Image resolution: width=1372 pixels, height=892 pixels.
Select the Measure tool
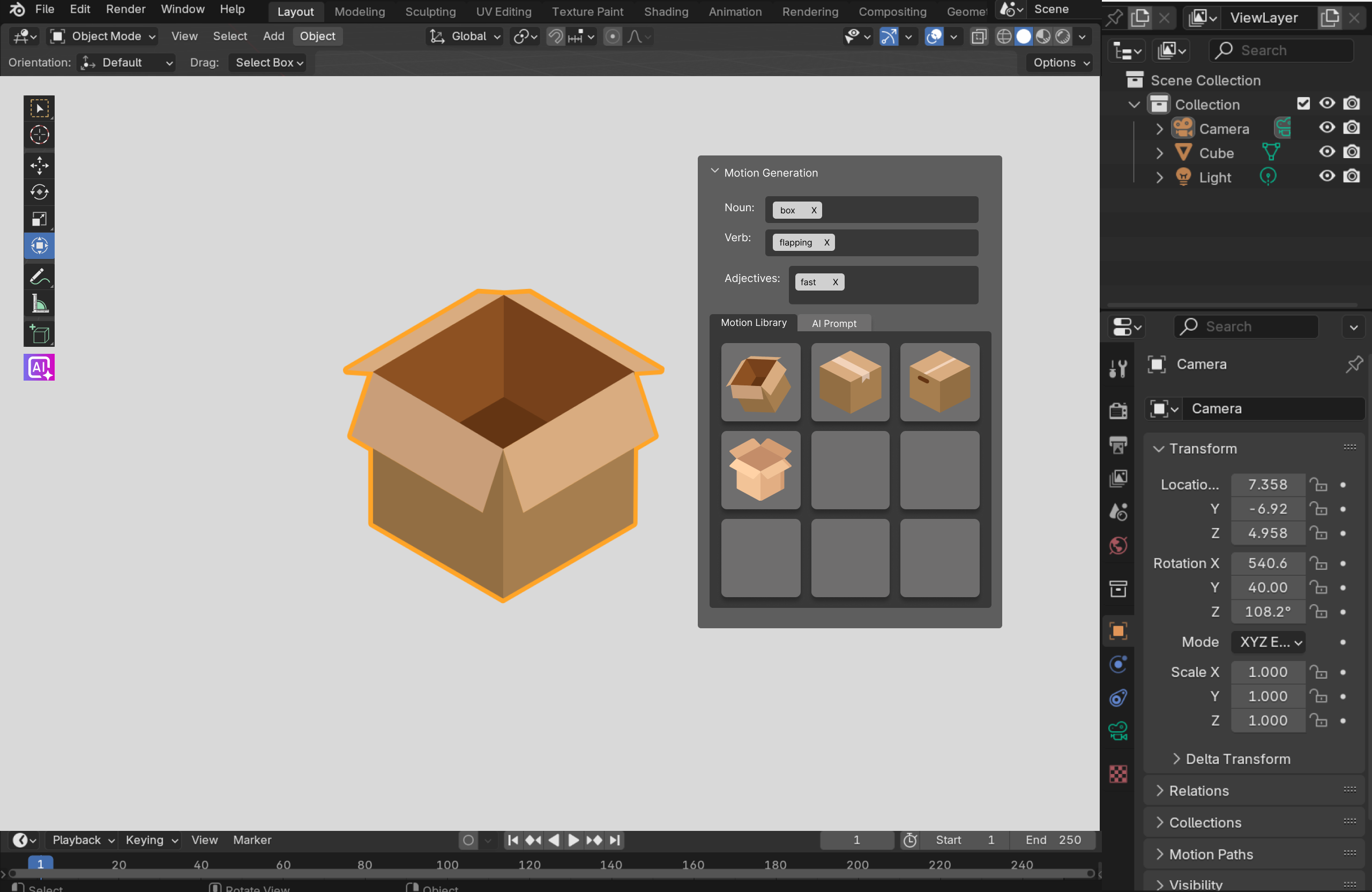[x=39, y=304]
